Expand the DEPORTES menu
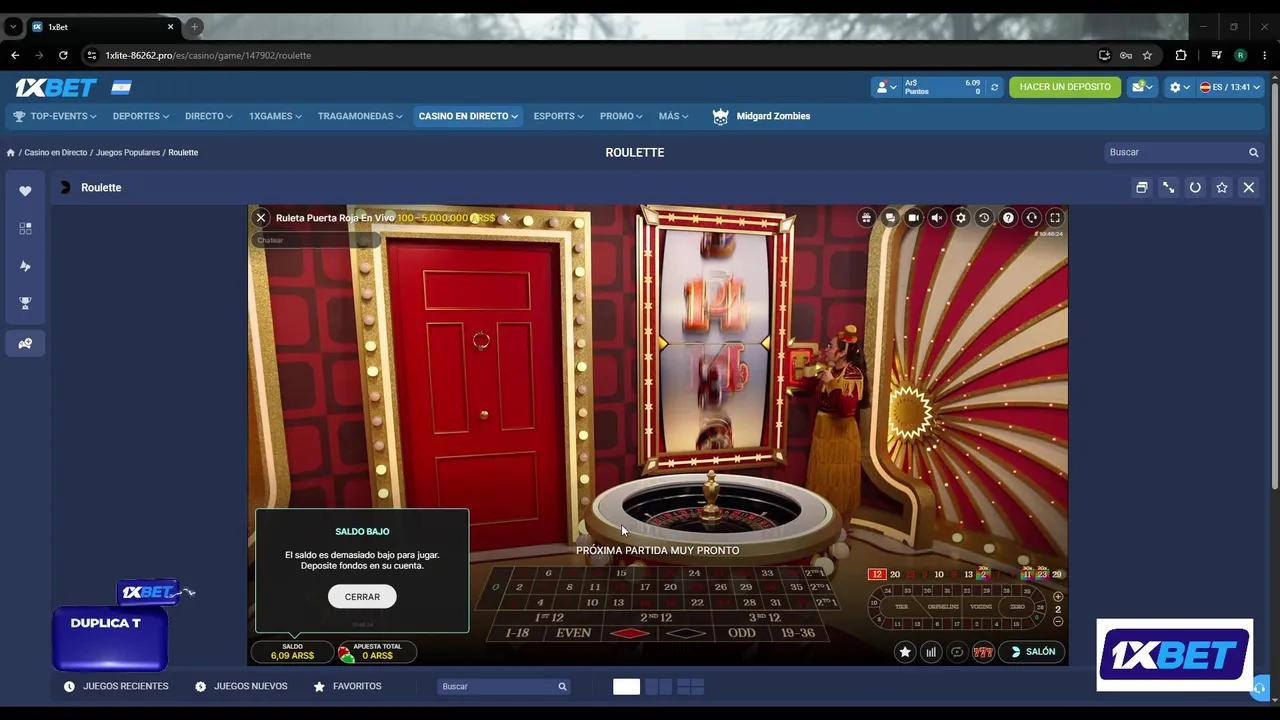Viewport: 1280px width, 720px height. (140, 116)
